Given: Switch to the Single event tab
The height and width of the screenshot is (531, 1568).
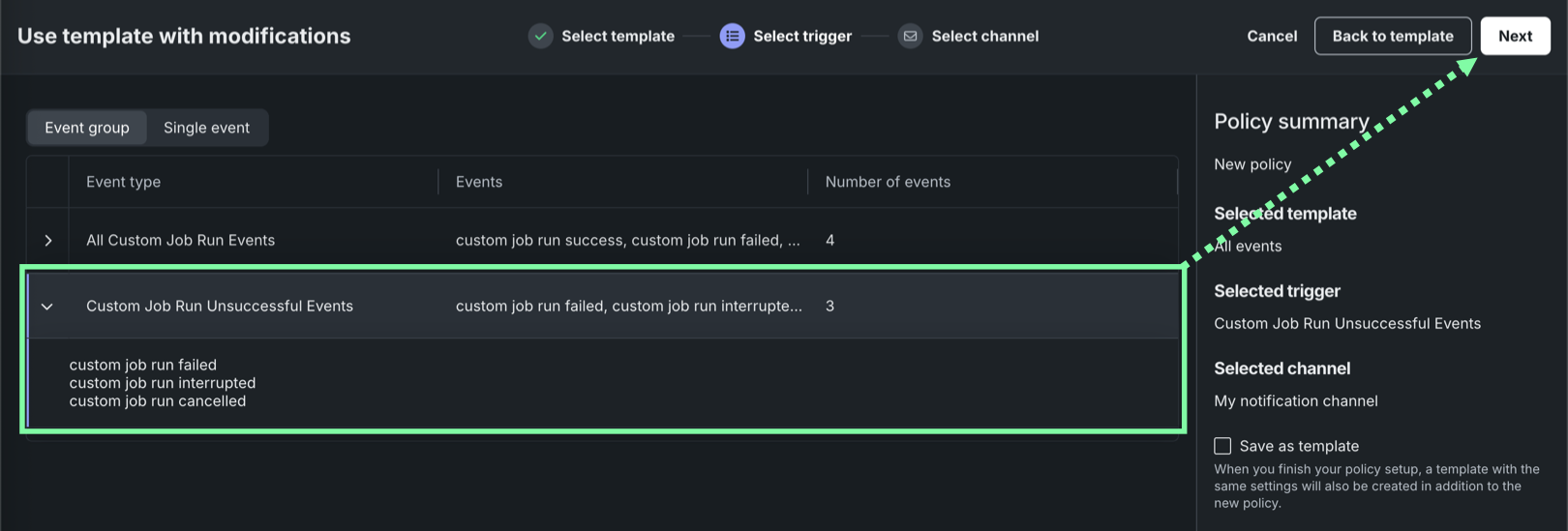Looking at the screenshot, I should click(x=206, y=128).
